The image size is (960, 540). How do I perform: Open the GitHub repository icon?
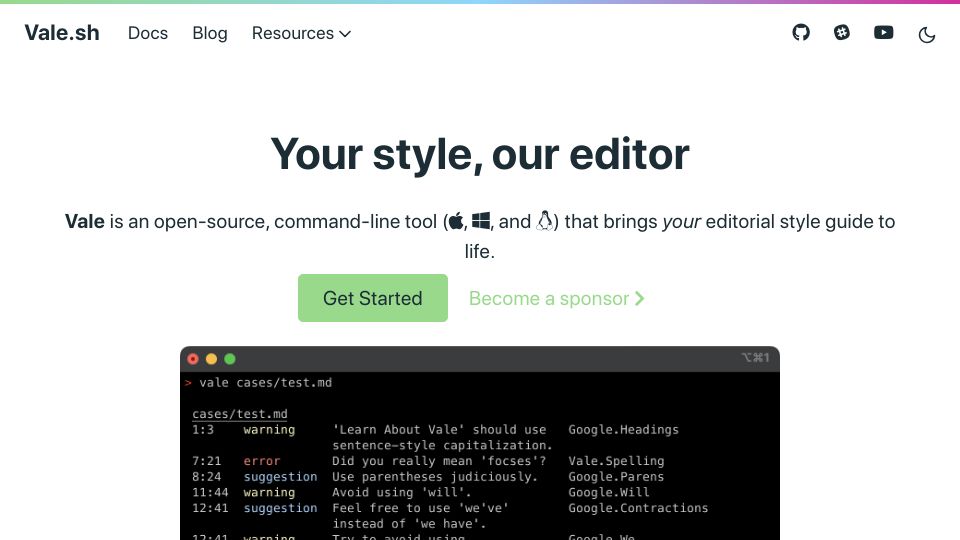tap(801, 32)
